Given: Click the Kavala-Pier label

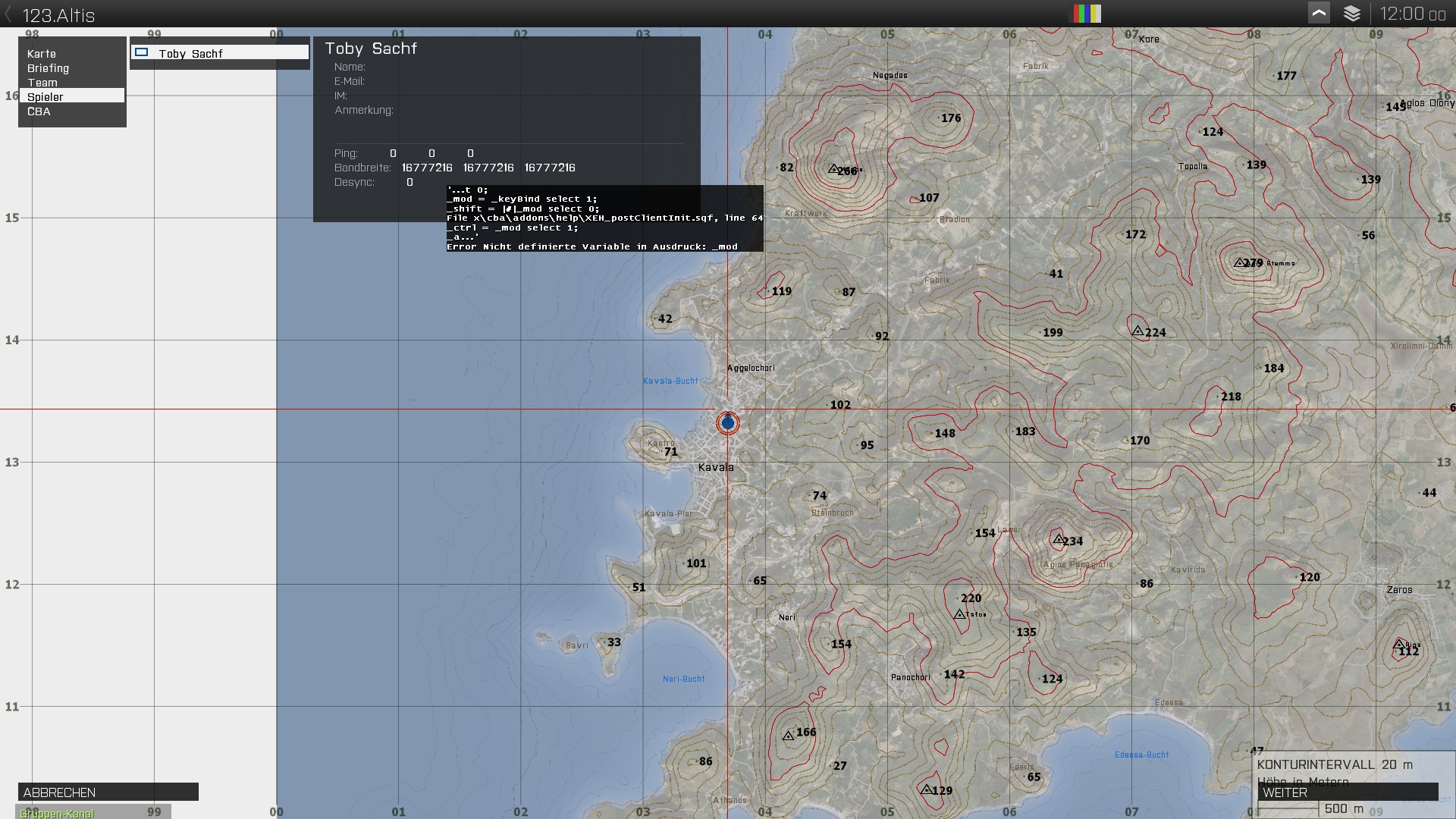Looking at the screenshot, I should point(668,513).
